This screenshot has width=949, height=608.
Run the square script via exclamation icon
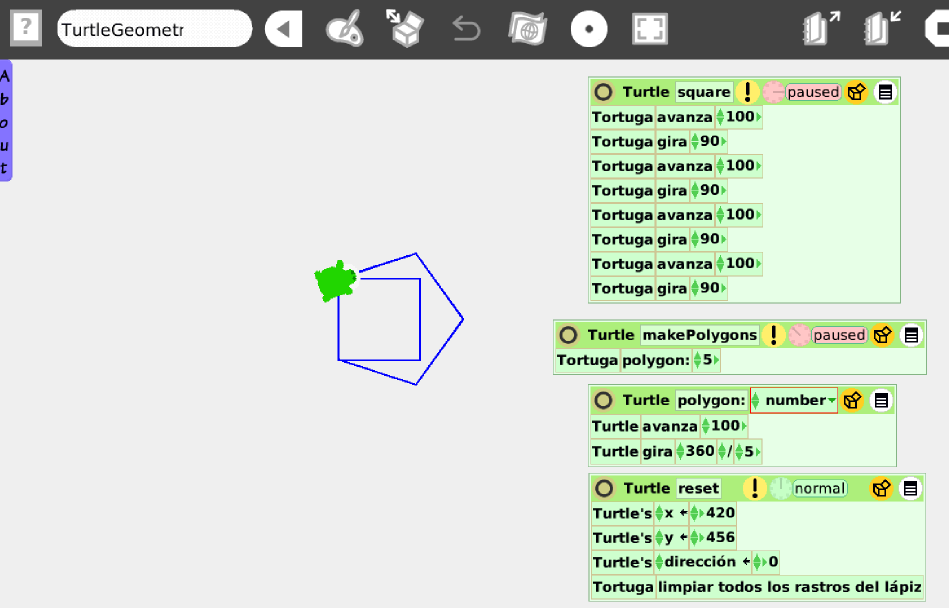click(x=746, y=91)
